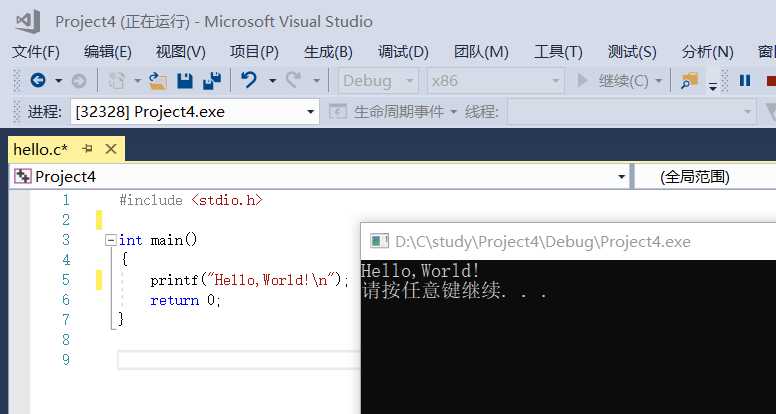Click the Visual Studio logo icon
The height and width of the screenshot is (414, 776).
27,22
